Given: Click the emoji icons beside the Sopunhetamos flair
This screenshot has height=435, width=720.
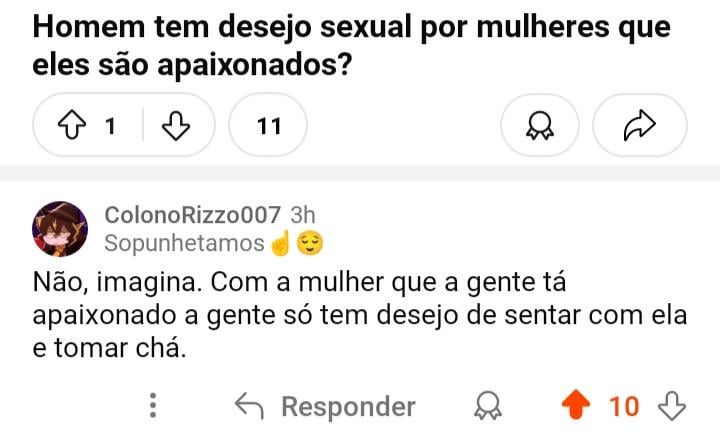Looking at the screenshot, I should pyautogui.click(x=298, y=243).
